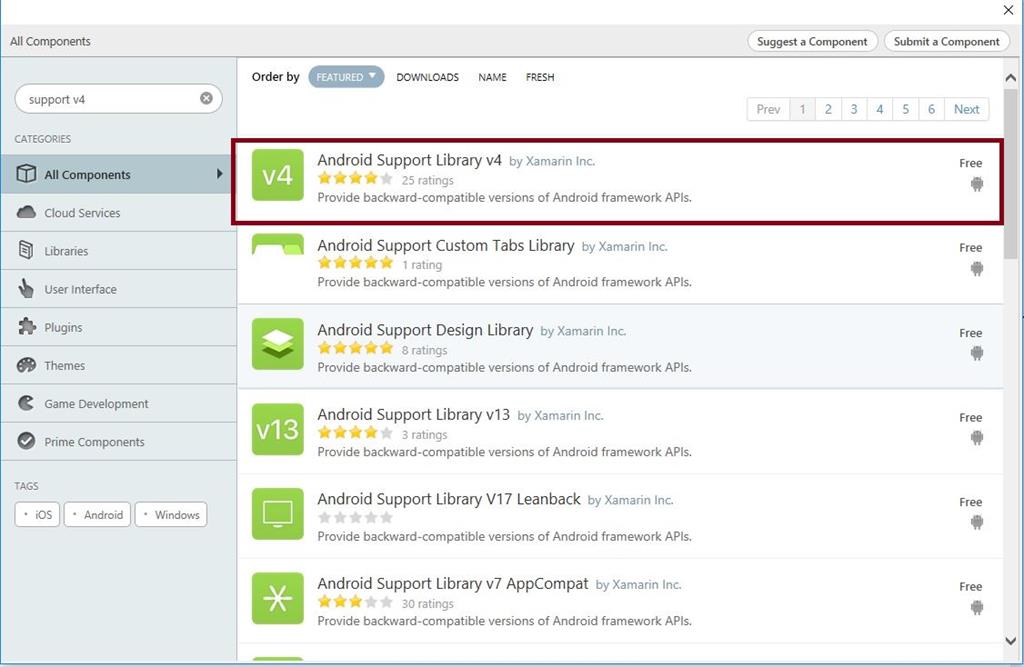
Task: Select the Plugins category
Action: pos(119,327)
